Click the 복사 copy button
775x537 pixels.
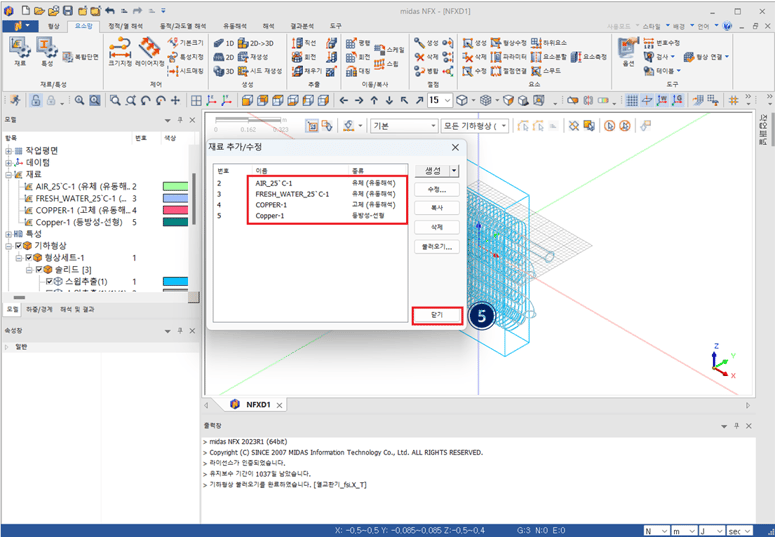point(437,208)
